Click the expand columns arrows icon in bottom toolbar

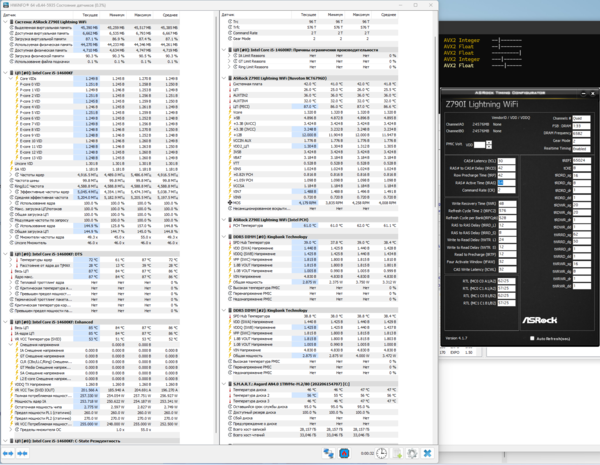pyautogui.click(x=8, y=454)
